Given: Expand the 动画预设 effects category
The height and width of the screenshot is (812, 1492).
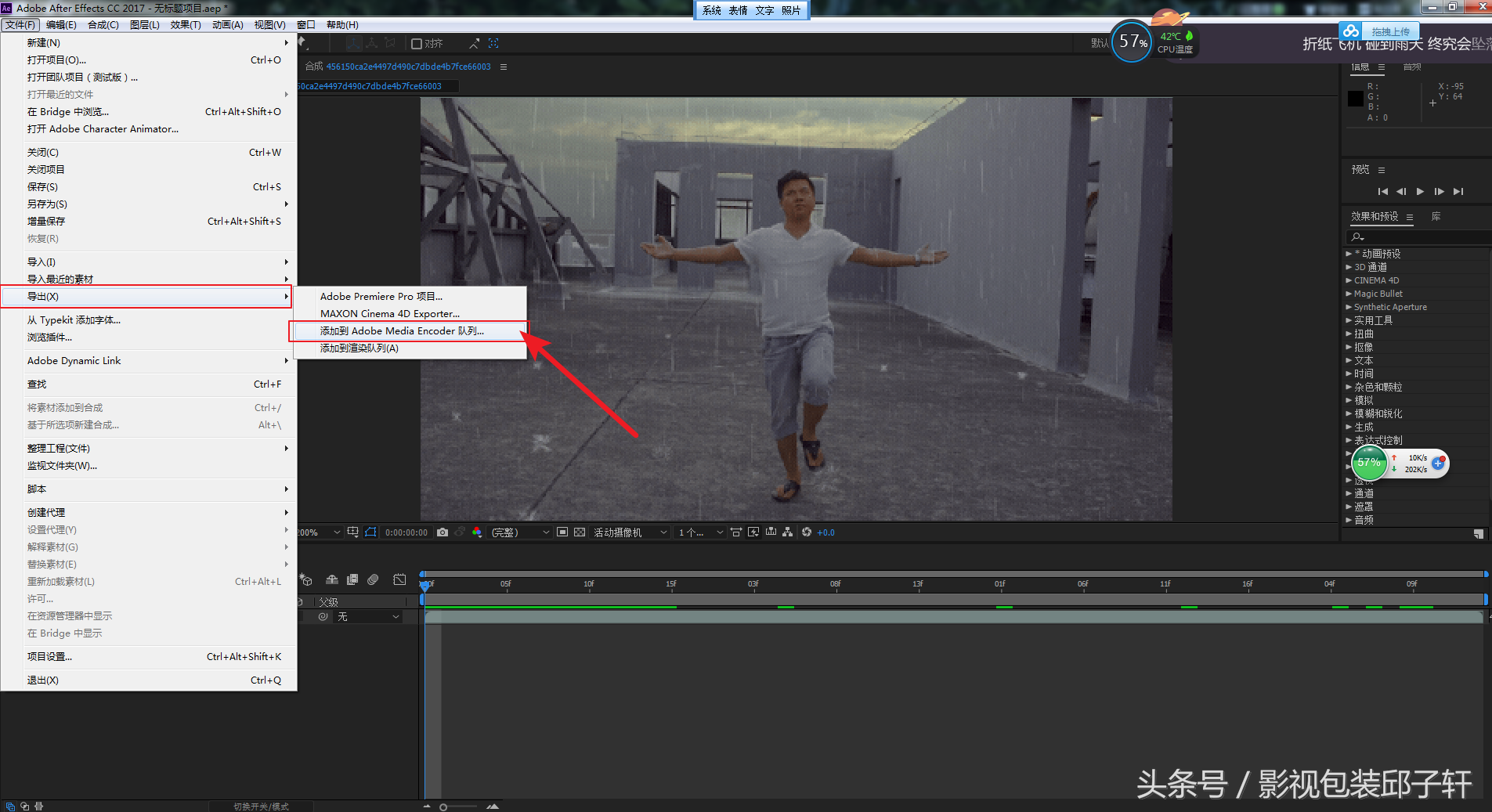Looking at the screenshot, I should click(1349, 254).
